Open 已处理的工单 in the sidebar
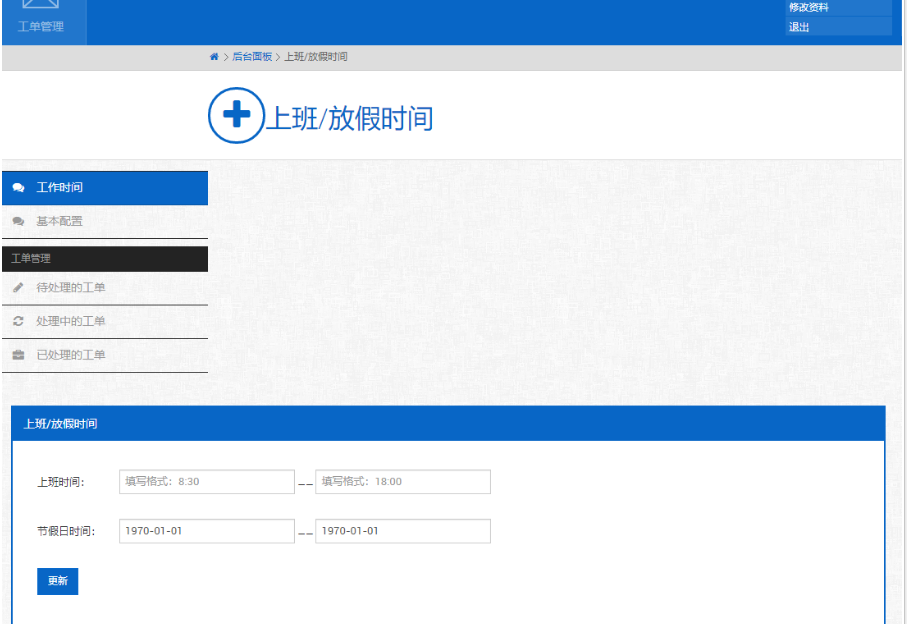Viewport: 907px width, 624px height. click(105, 355)
